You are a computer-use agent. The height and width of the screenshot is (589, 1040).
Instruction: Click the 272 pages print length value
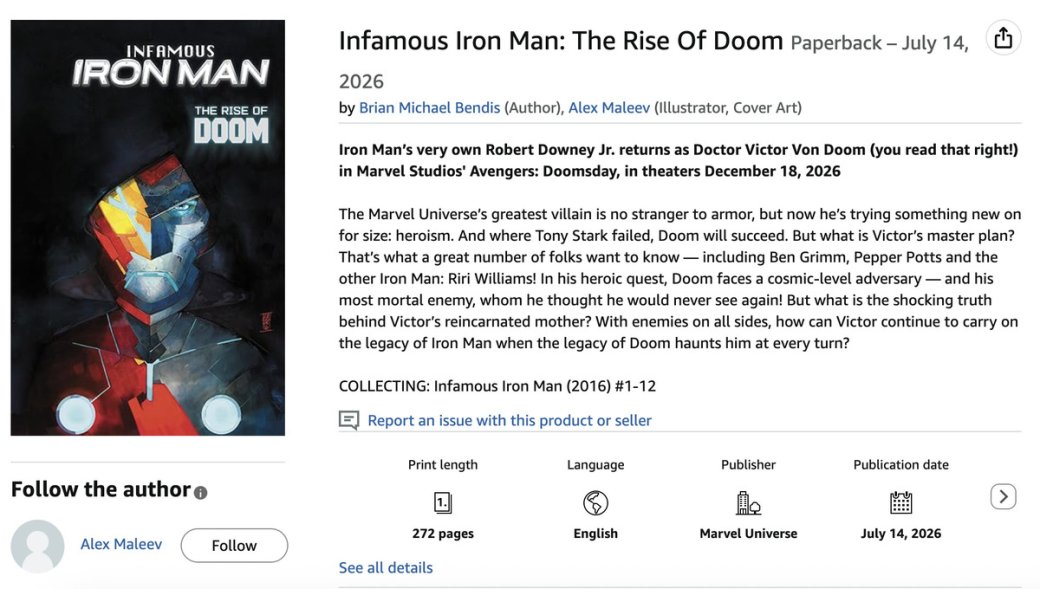[443, 533]
